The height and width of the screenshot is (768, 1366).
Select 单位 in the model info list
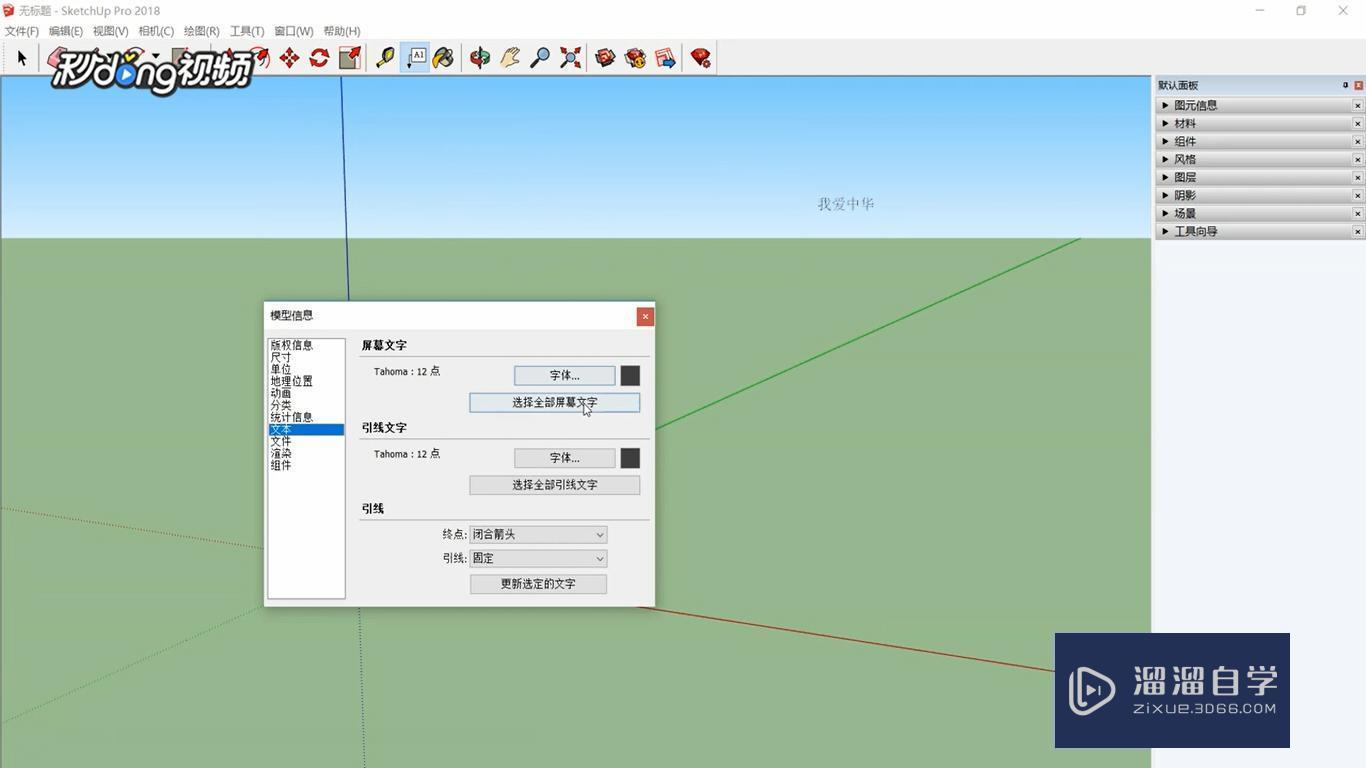click(x=281, y=369)
